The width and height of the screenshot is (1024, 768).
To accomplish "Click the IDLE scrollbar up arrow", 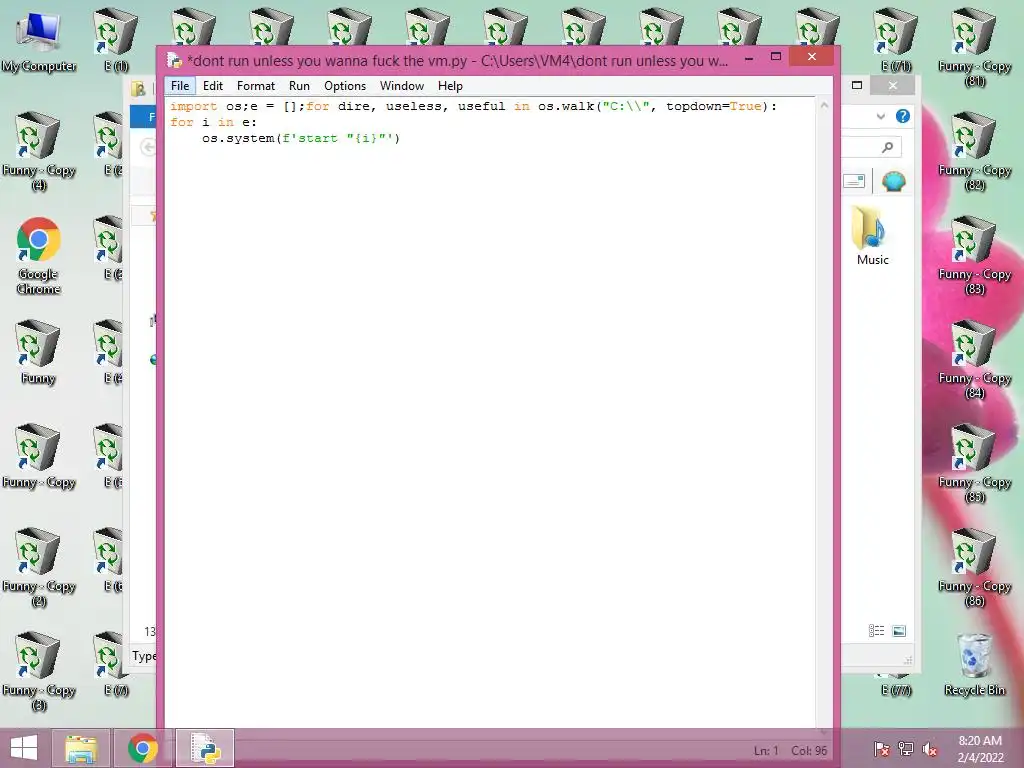I will (824, 105).
